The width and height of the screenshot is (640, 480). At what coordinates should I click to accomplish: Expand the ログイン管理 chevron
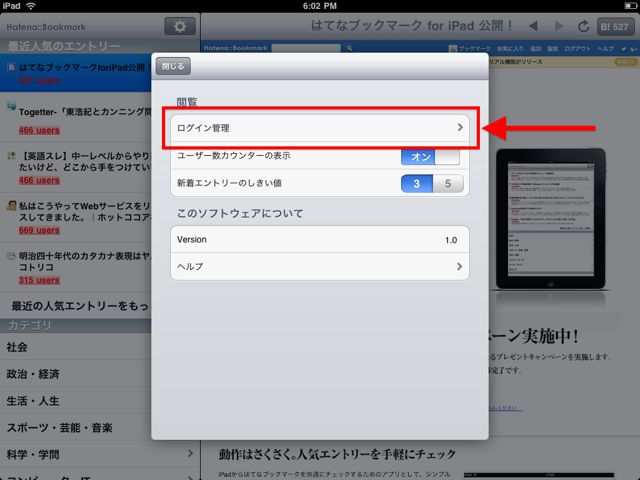click(460, 128)
